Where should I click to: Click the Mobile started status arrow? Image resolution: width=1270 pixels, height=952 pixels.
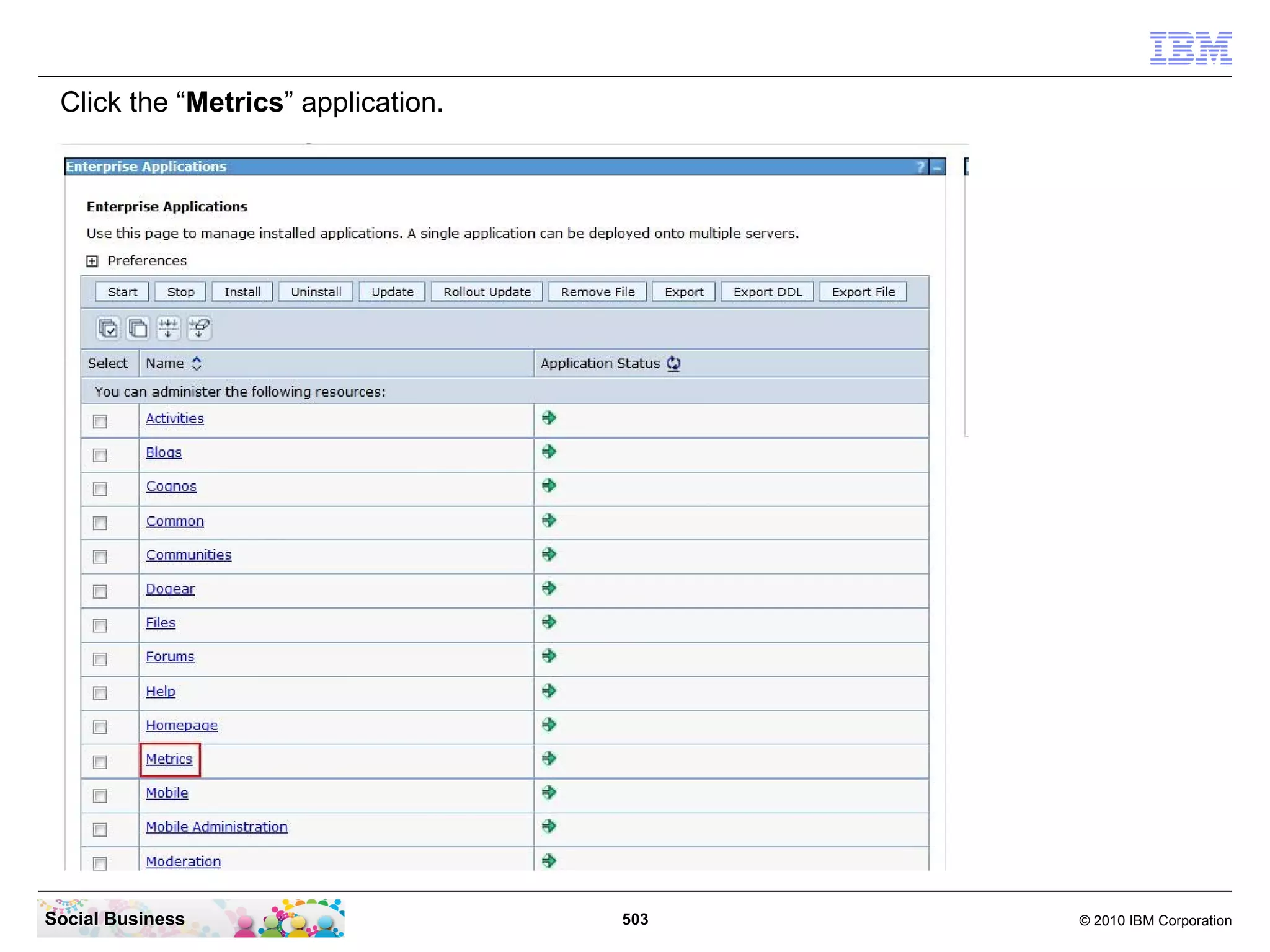click(x=549, y=792)
